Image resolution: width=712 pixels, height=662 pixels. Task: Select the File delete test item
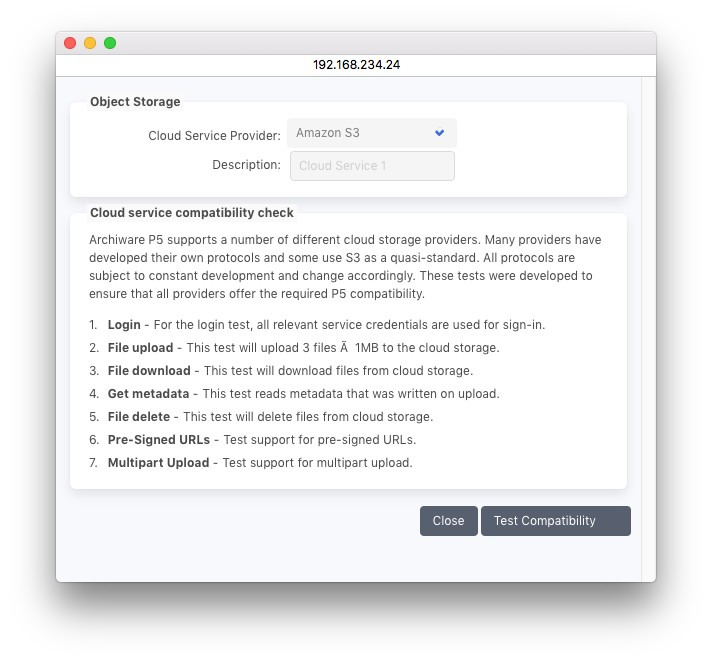139,417
